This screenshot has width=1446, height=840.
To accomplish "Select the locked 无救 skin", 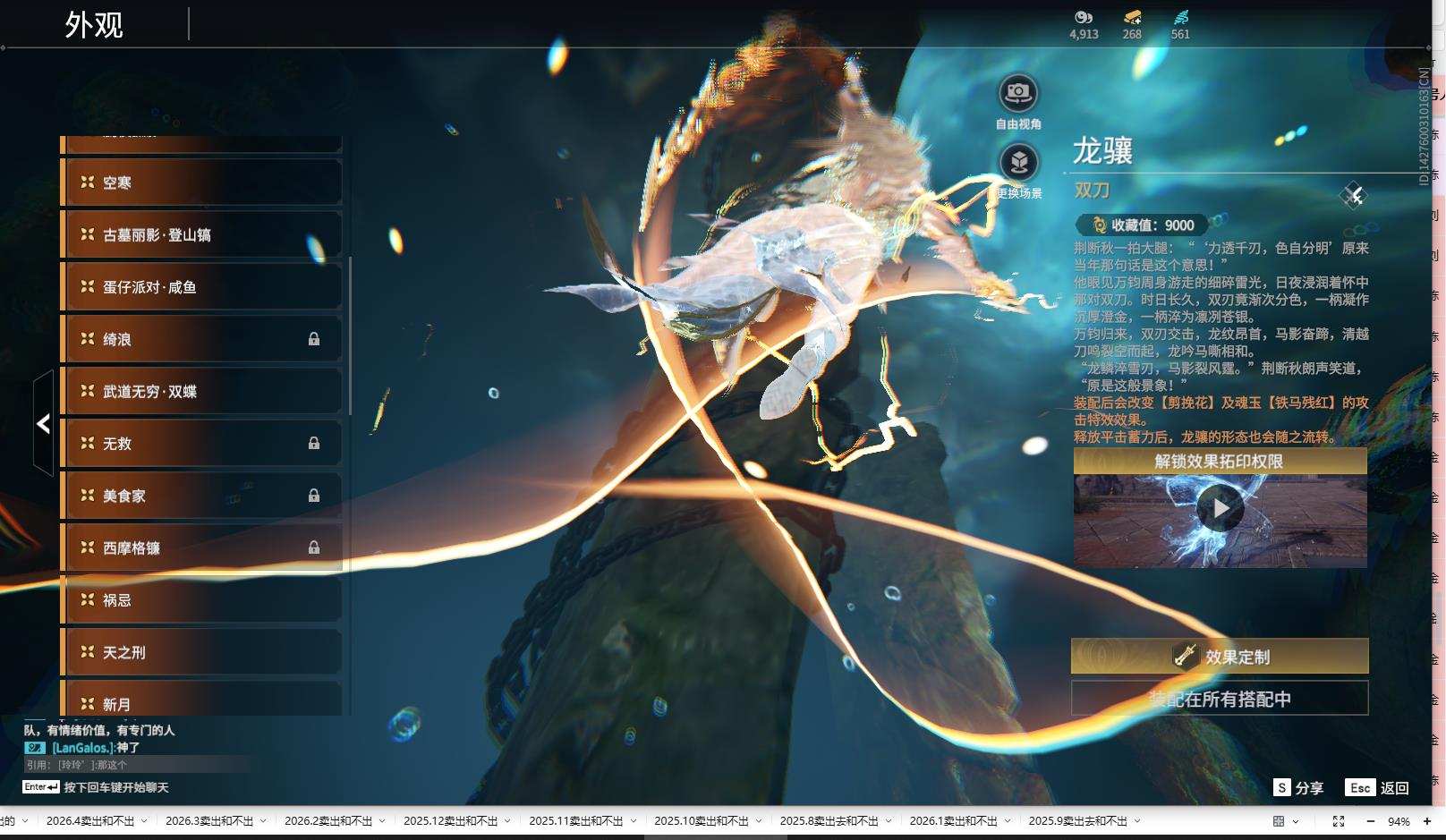I will [201, 444].
